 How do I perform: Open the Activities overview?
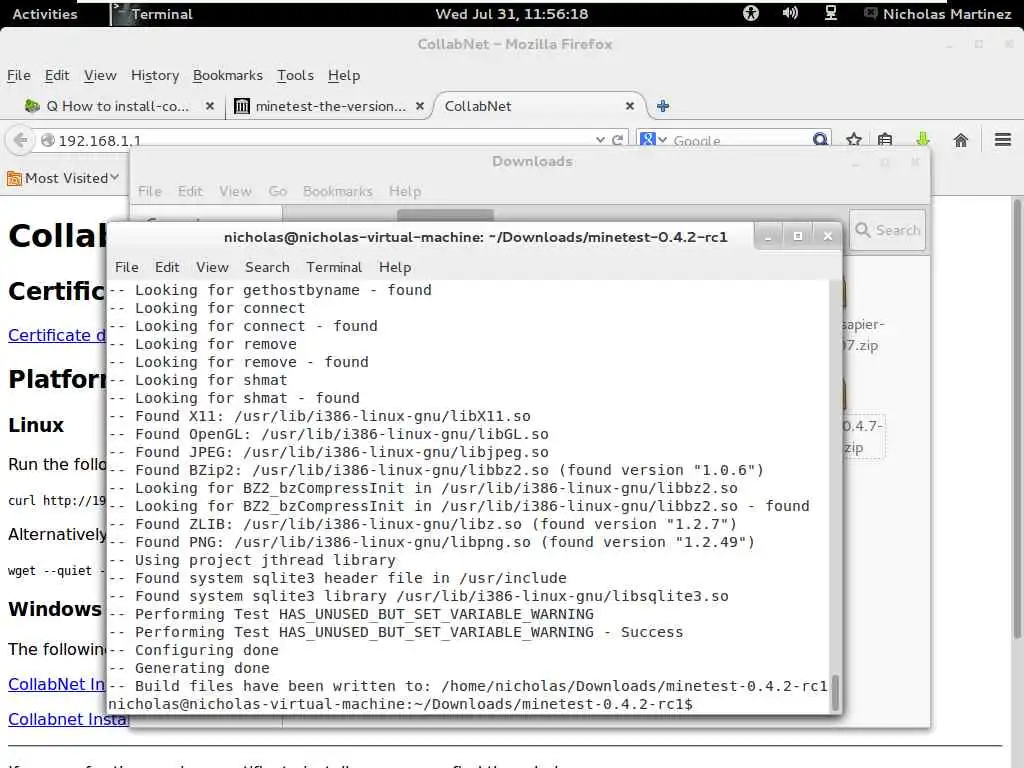[44, 14]
